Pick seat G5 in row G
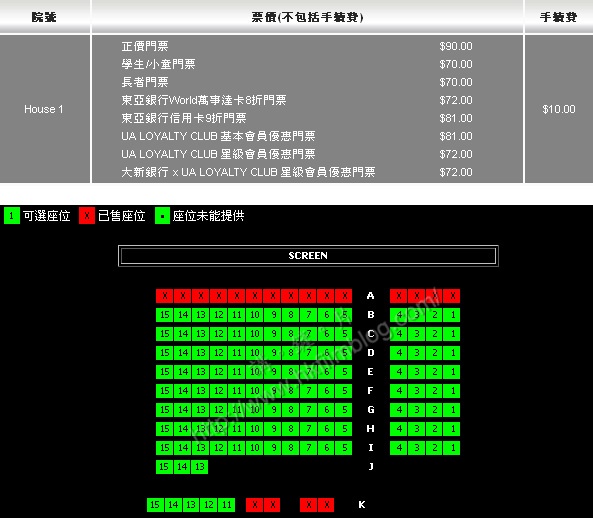 point(344,409)
